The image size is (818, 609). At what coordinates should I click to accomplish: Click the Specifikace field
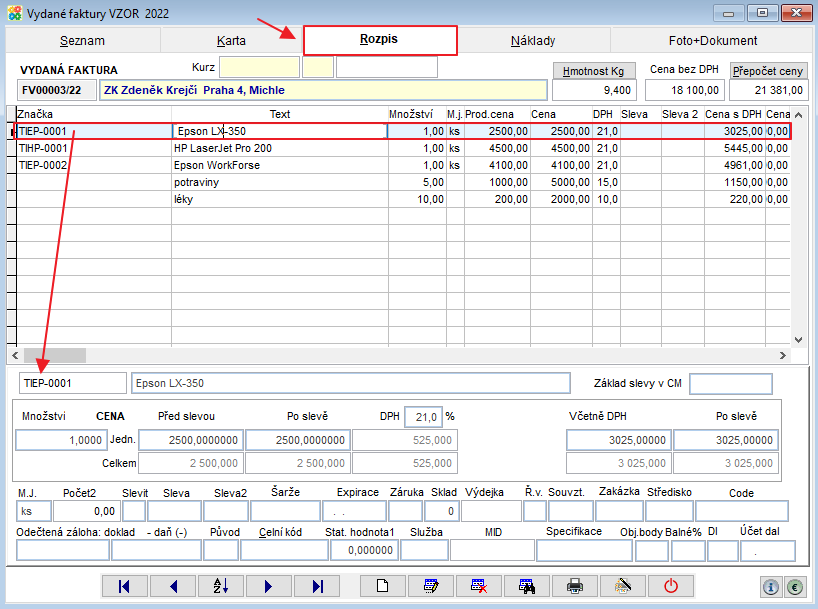tap(584, 550)
